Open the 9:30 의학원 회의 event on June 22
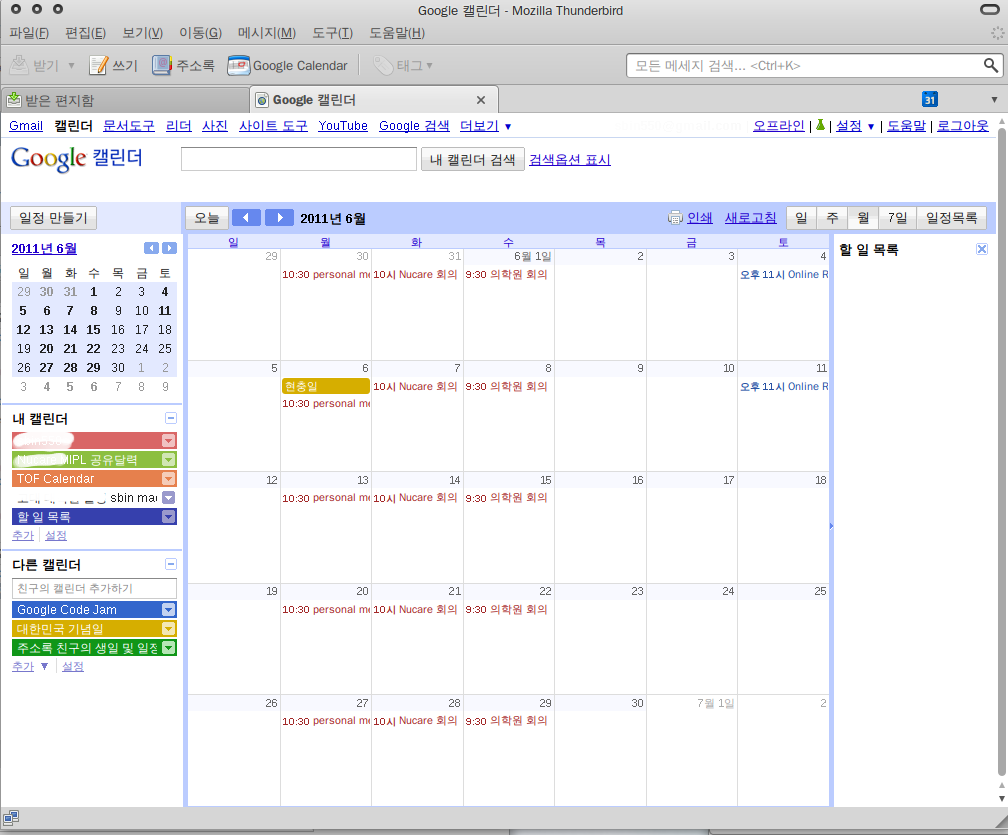 pos(507,609)
